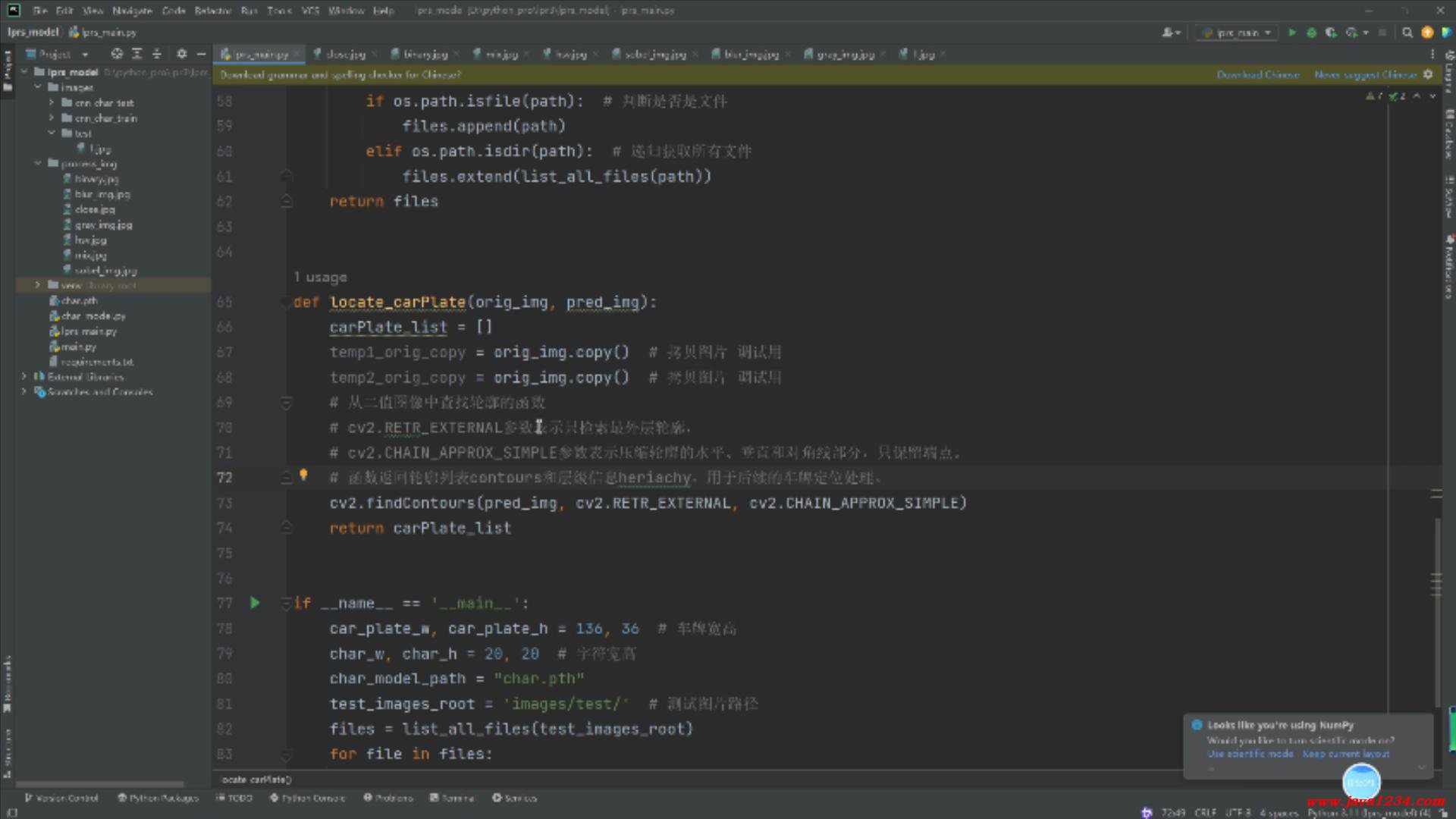Run the lprs_main configuration
This screenshot has height=819, width=1456.
tap(1292, 33)
